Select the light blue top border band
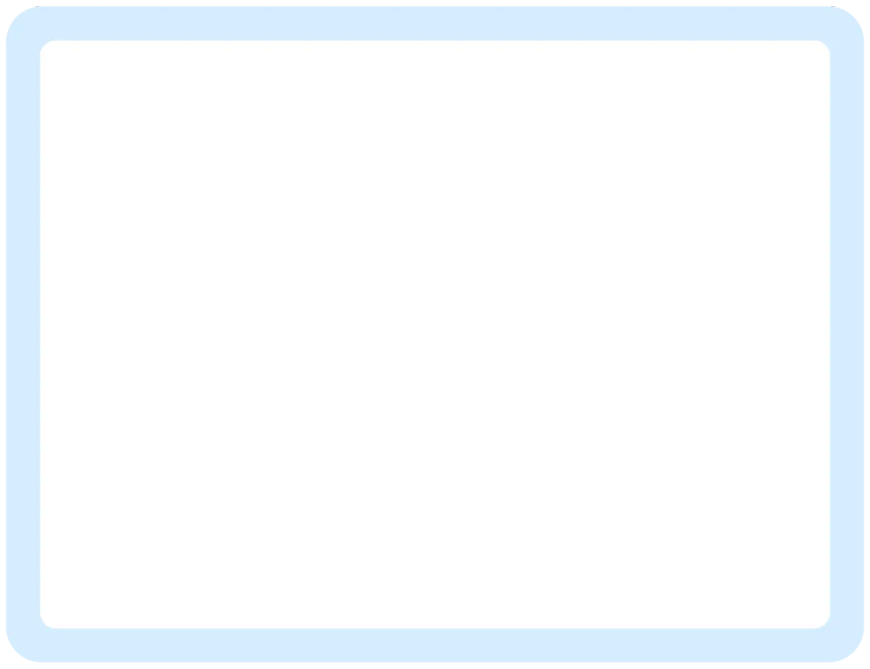 click(x=435, y=23)
